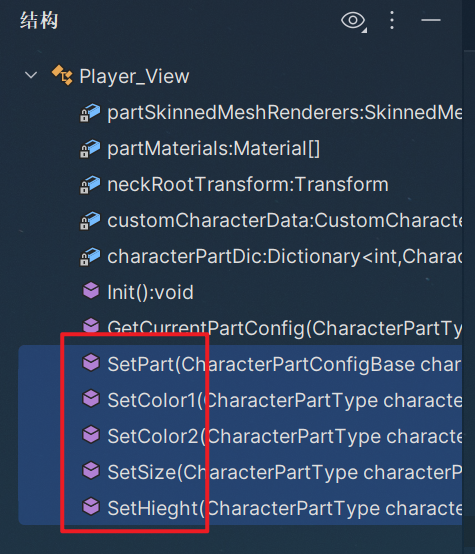
Task: Select the partSkinnedMeshRenderers field icon
Action: [x=90, y=113]
